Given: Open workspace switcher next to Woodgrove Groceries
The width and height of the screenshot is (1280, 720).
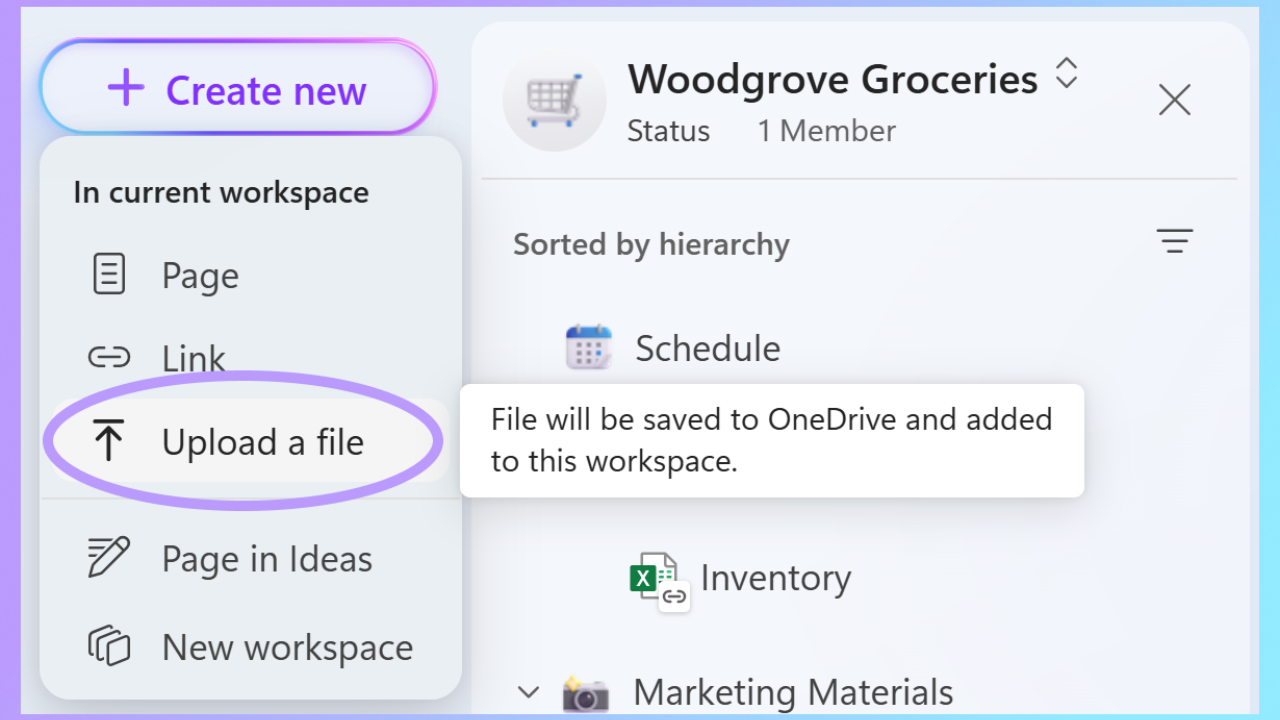Looking at the screenshot, I should (1066, 73).
